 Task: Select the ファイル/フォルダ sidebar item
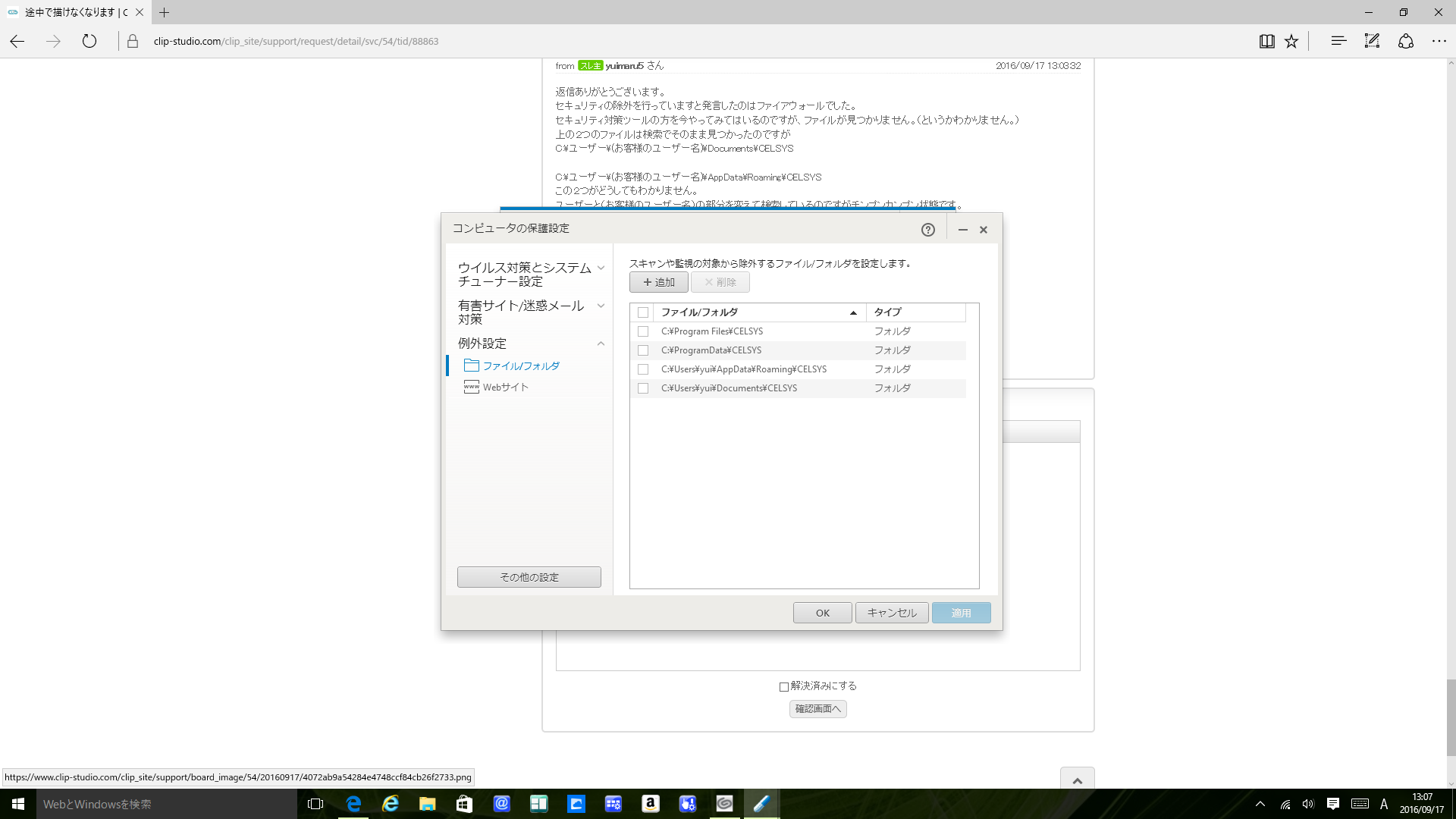(x=521, y=366)
